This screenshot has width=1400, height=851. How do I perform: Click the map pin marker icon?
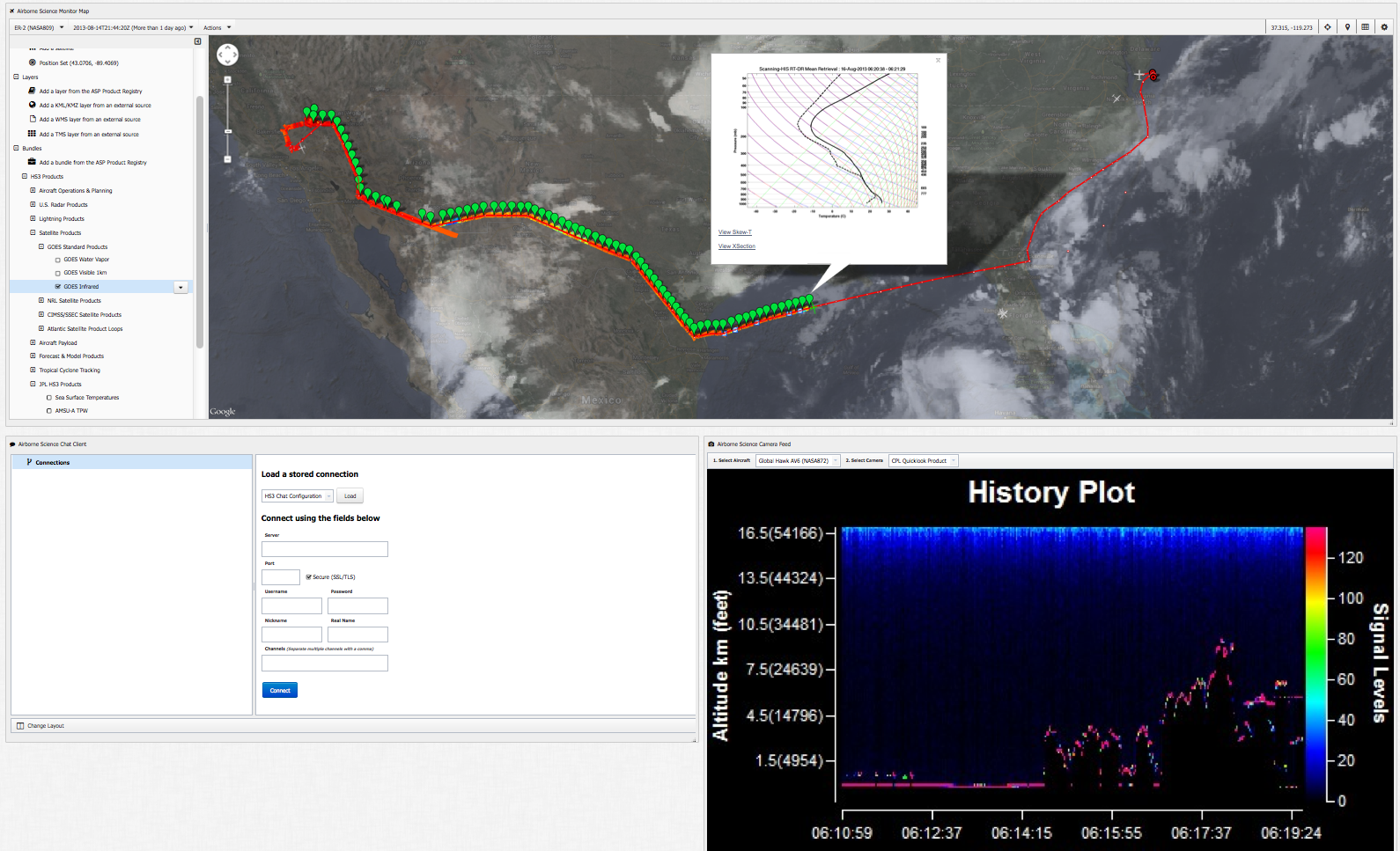coord(1347,27)
